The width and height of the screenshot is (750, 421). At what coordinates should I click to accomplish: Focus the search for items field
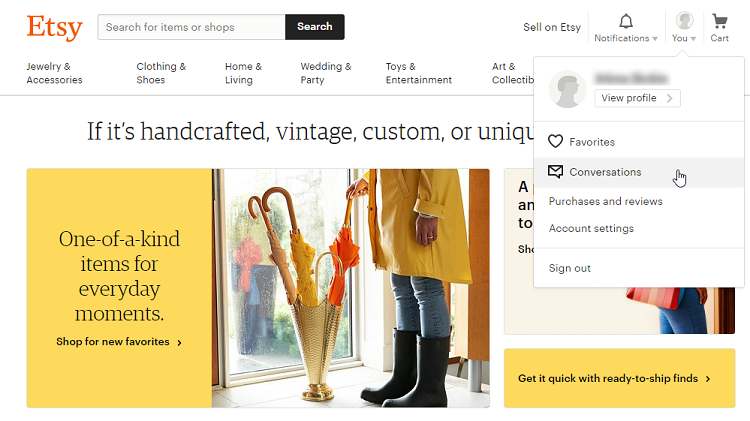191,27
